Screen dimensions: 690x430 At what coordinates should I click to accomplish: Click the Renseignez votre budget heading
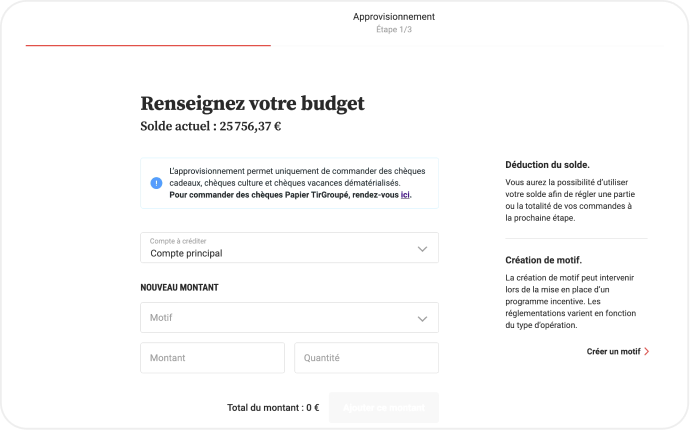(x=252, y=103)
